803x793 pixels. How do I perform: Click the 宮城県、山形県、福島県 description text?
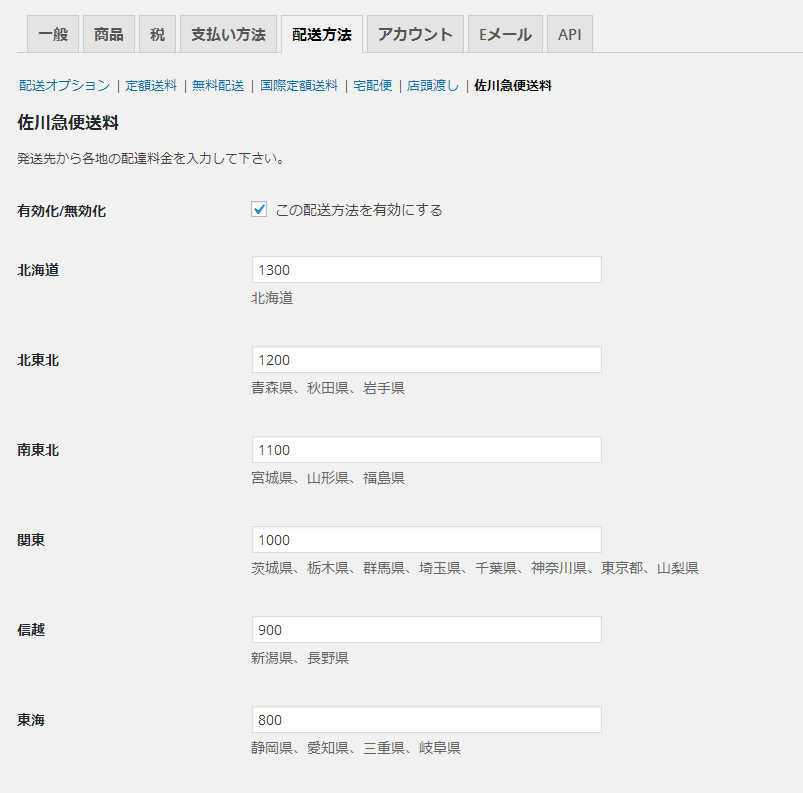pyautogui.click(x=328, y=478)
